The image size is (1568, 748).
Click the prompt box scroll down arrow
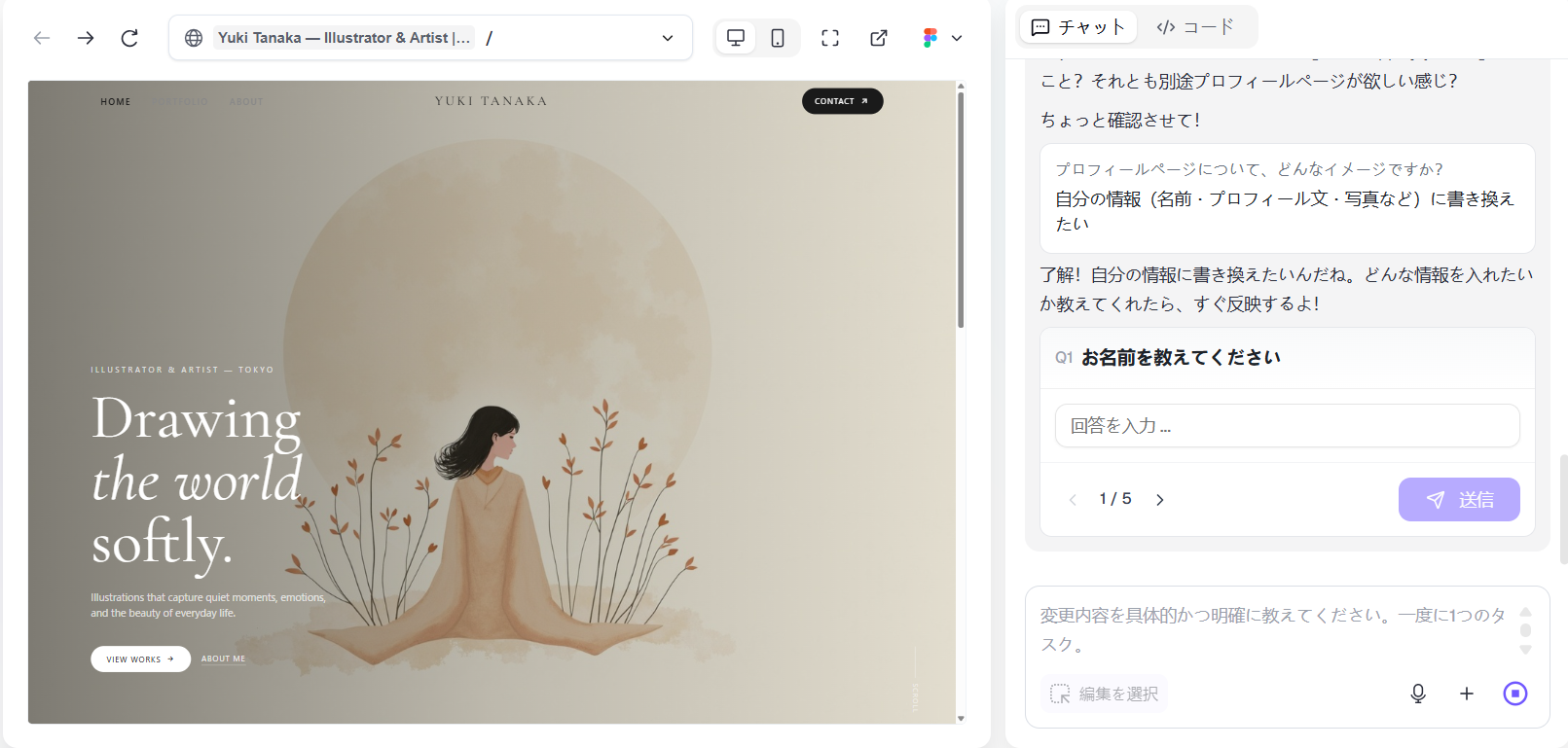[1525, 649]
